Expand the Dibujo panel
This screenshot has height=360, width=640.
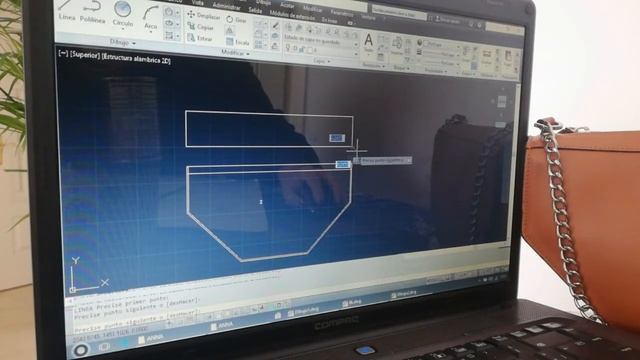coord(122,42)
